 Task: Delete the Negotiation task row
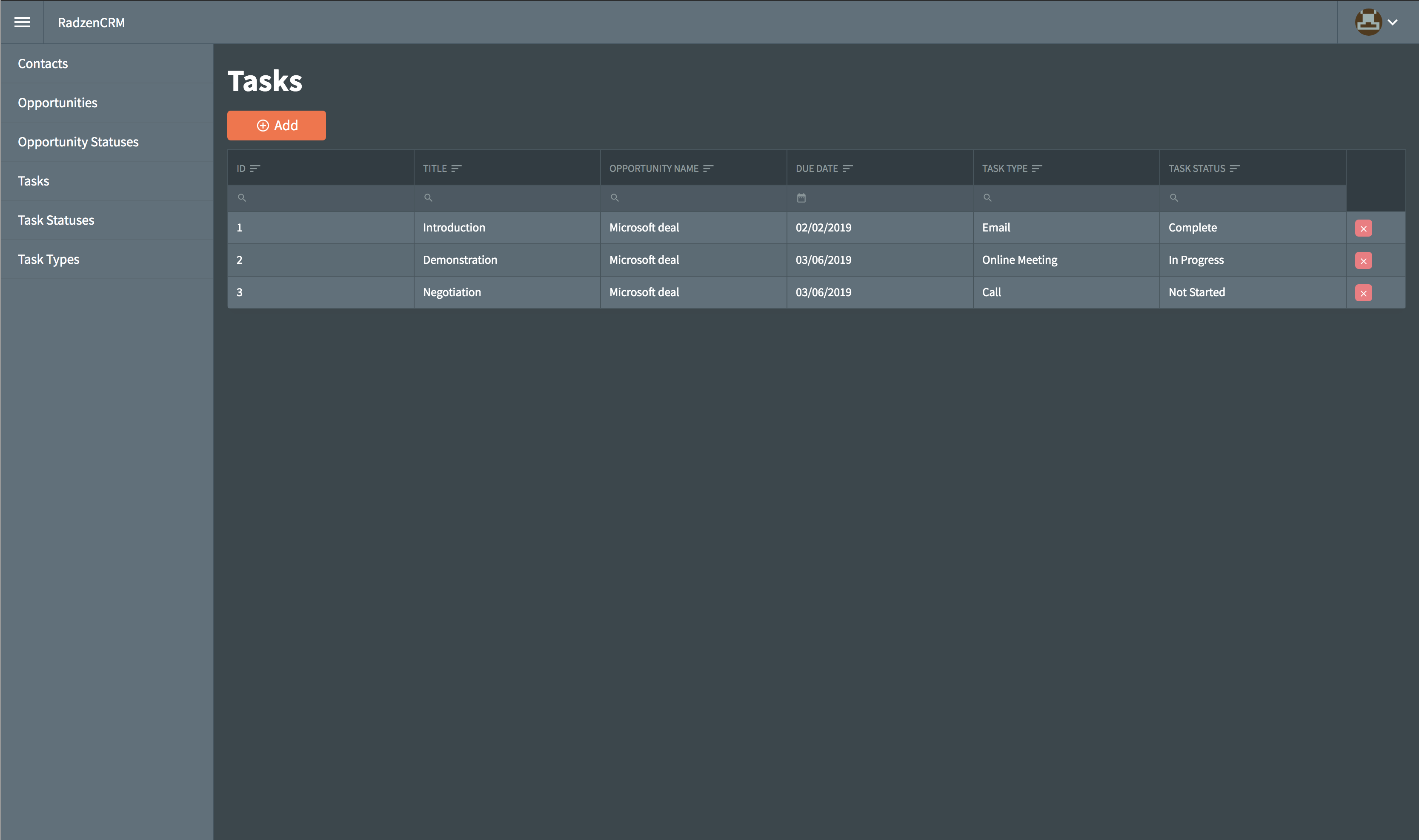1363,293
